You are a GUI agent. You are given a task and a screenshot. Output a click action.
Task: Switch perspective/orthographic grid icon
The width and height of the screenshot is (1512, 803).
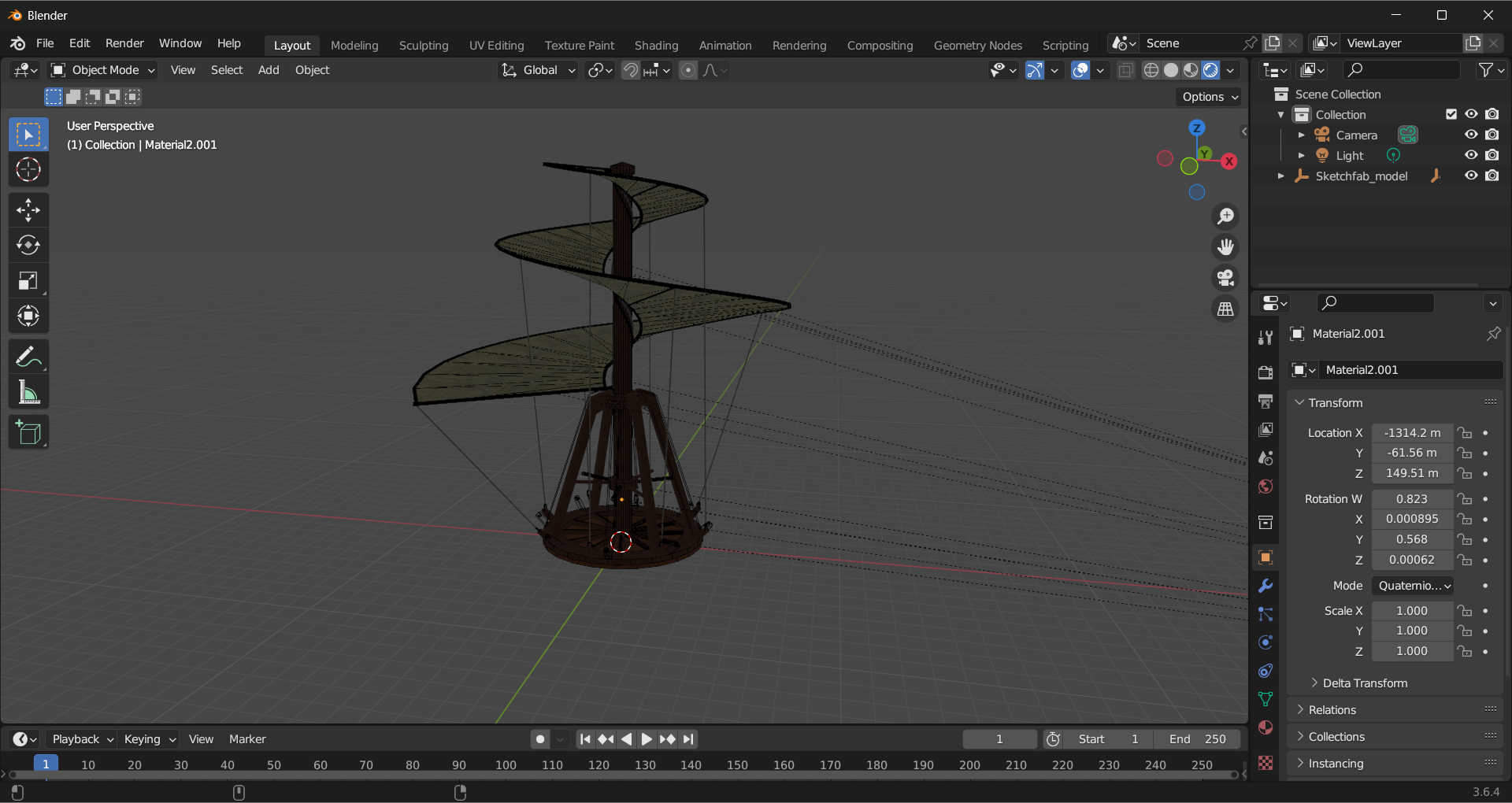[x=1225, y=309]
